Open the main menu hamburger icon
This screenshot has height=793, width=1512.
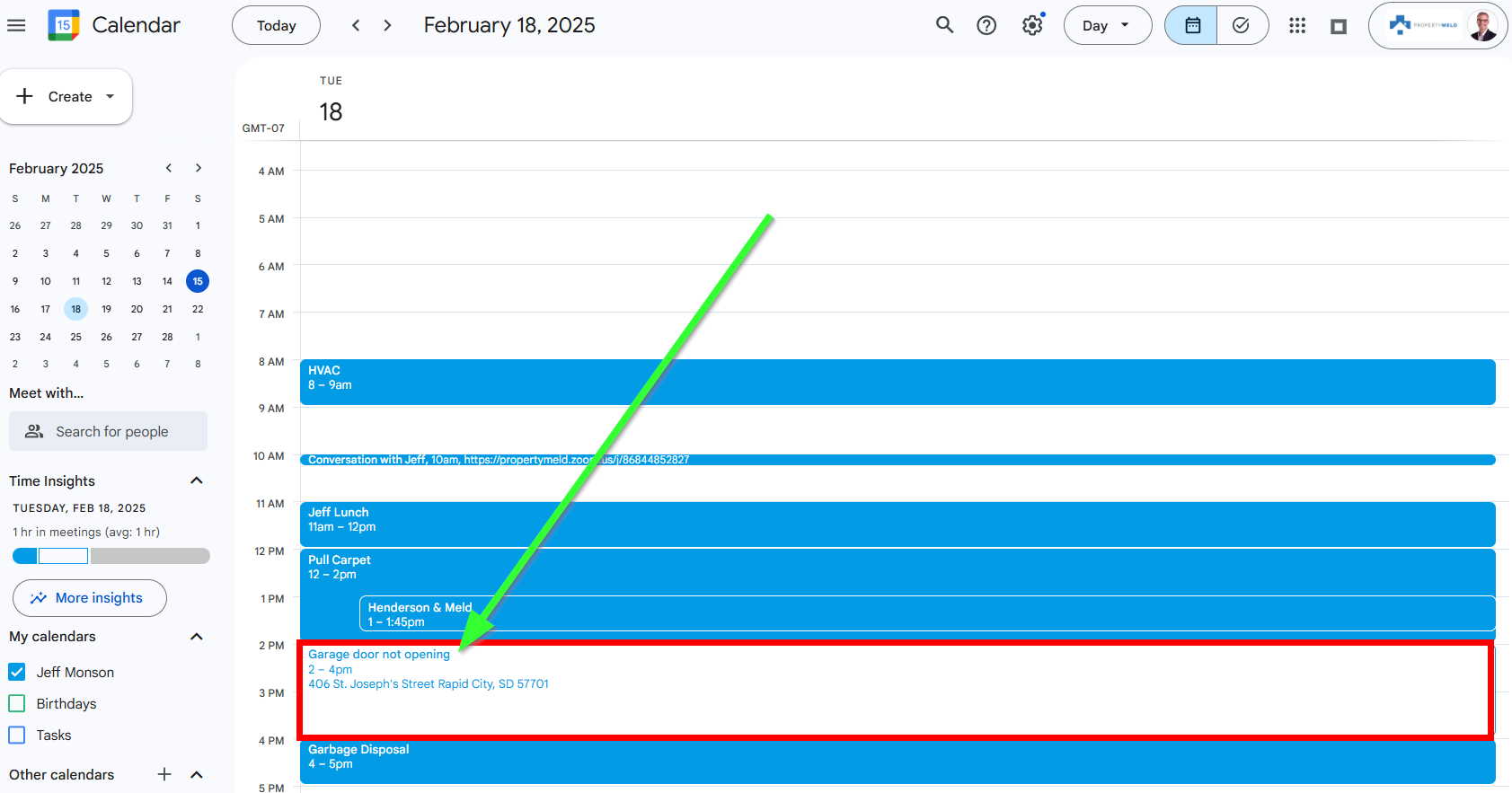coord(16,25)
